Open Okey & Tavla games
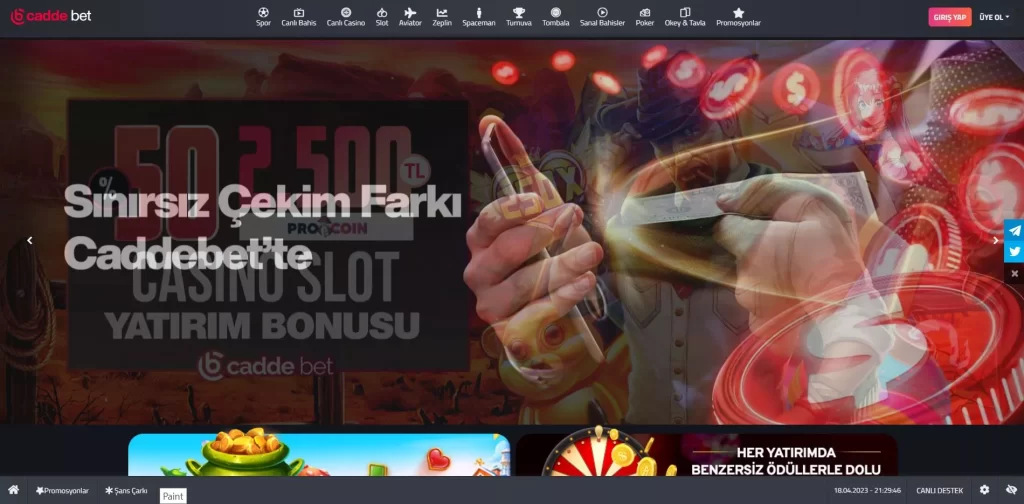This screenshot has height=504, width=1024. [685, 17]
